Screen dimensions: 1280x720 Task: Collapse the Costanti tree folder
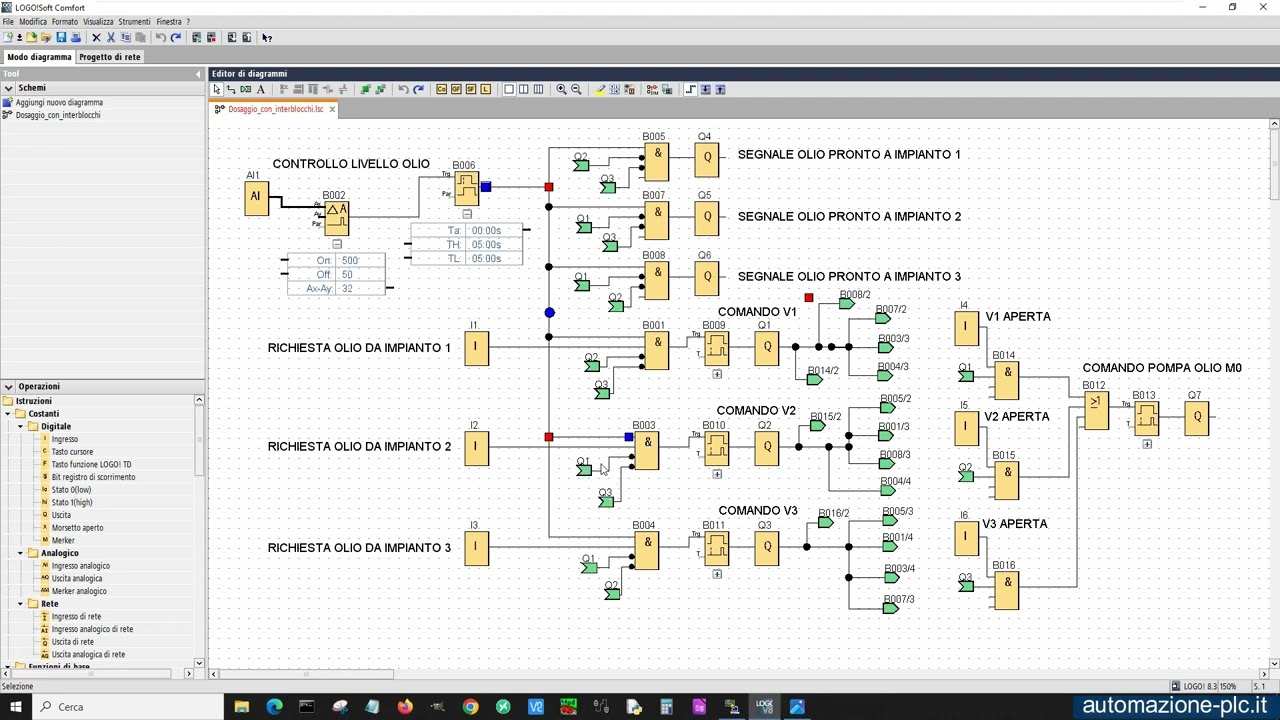(8, 413)
